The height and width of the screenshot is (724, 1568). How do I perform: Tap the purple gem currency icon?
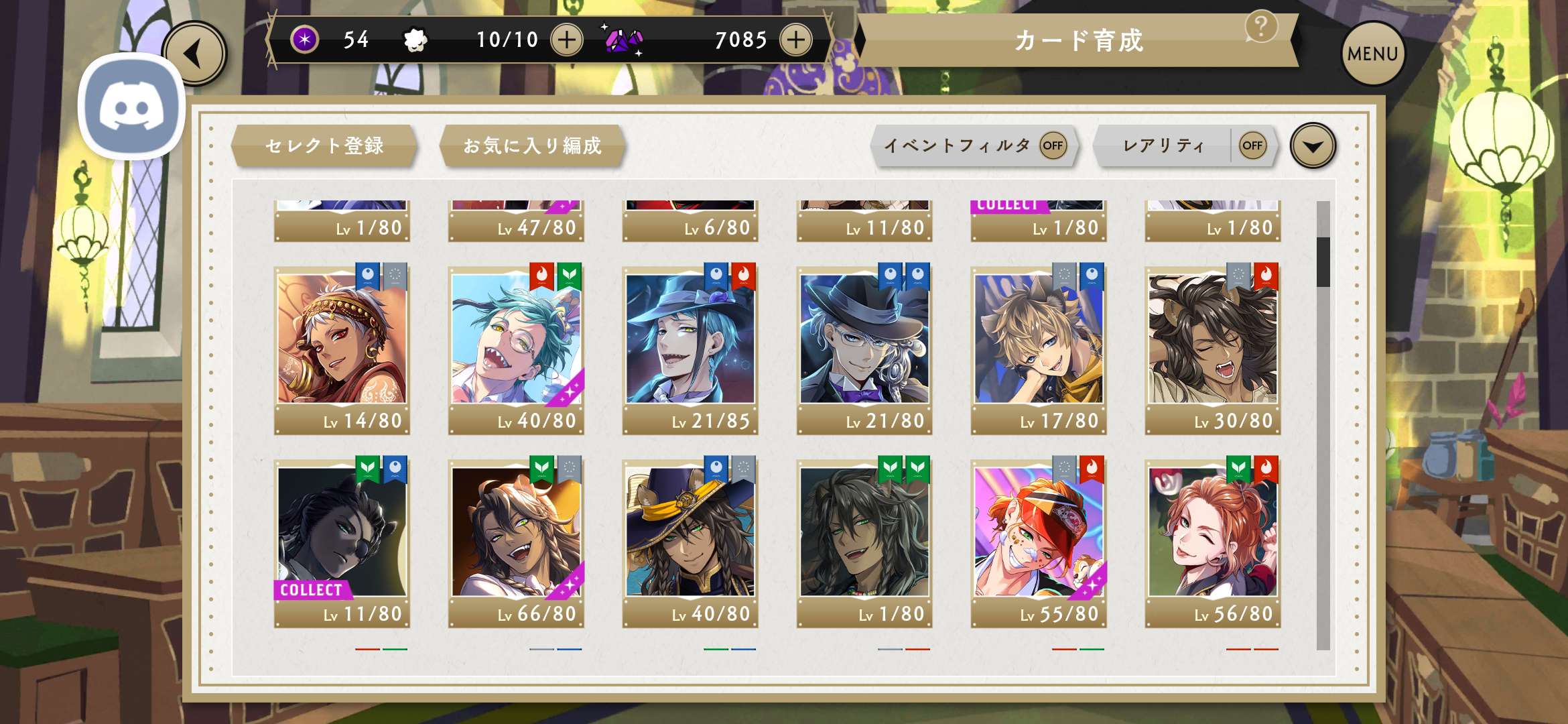point(624,40)
